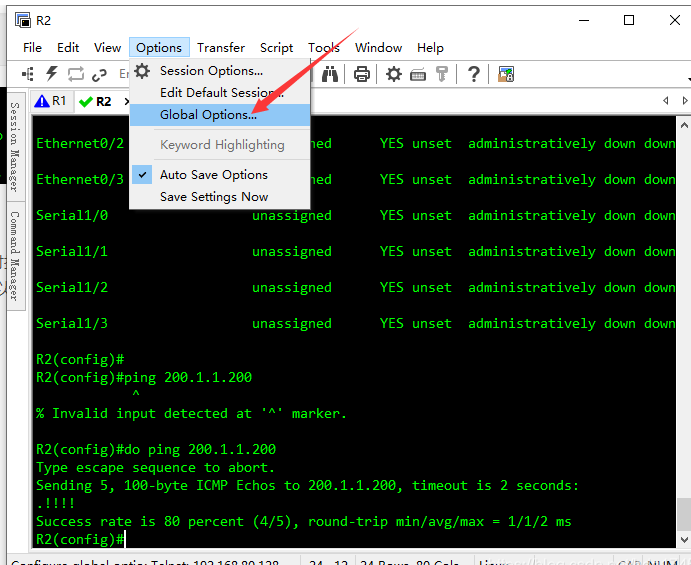Image resolution: width=691 pixels, height=565 pixels.
Task: Open the Command Manager side panel
Action: pyautogui.click(x=15, y=257)
